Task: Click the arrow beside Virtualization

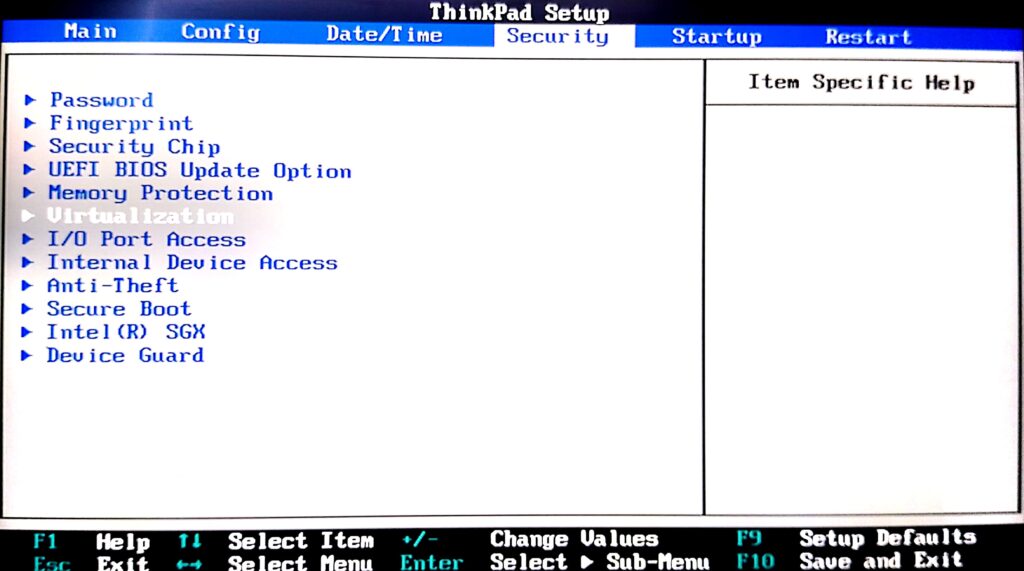Action: (x=27, y=216)
